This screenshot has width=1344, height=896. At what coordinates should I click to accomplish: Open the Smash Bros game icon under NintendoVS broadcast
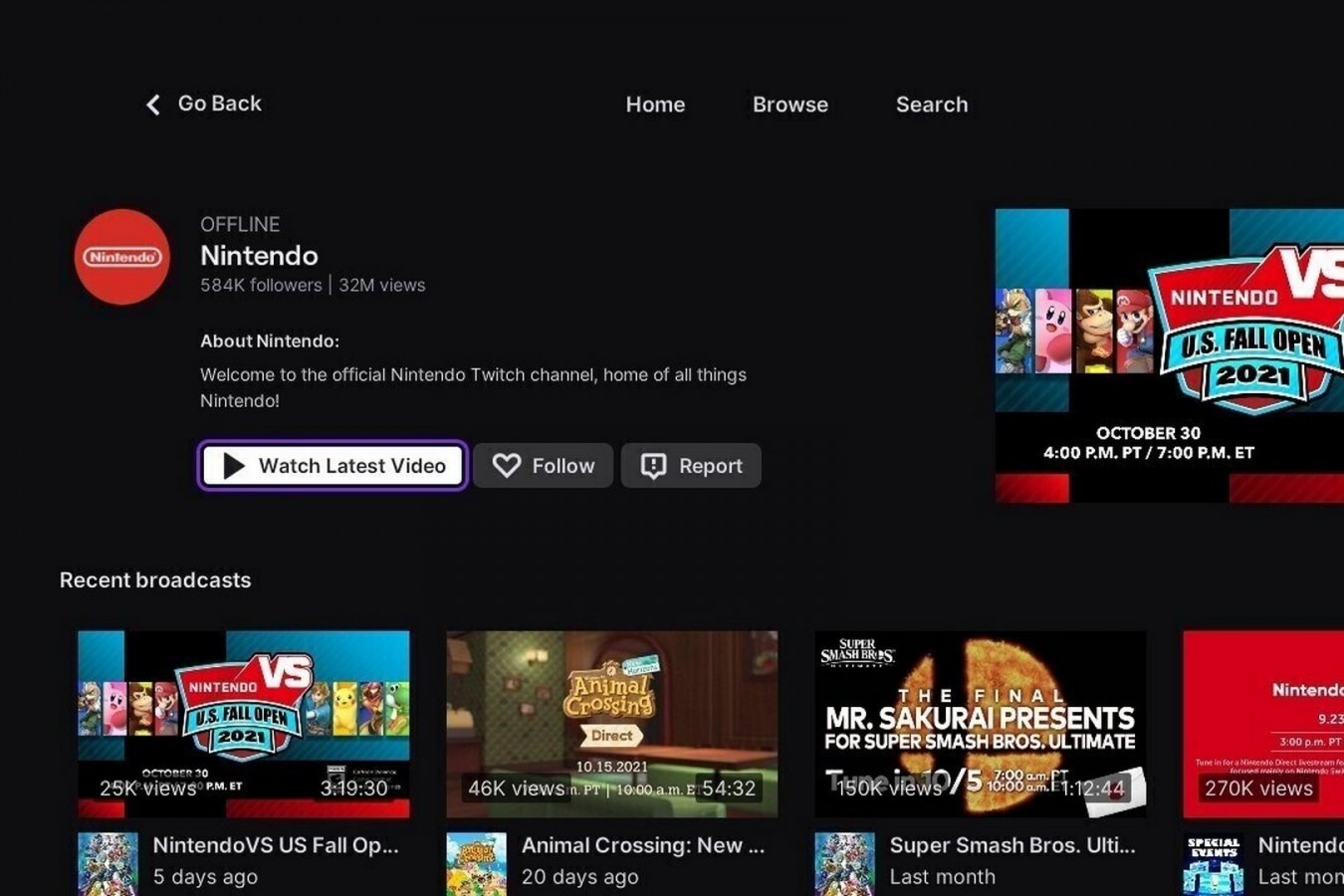108,864
